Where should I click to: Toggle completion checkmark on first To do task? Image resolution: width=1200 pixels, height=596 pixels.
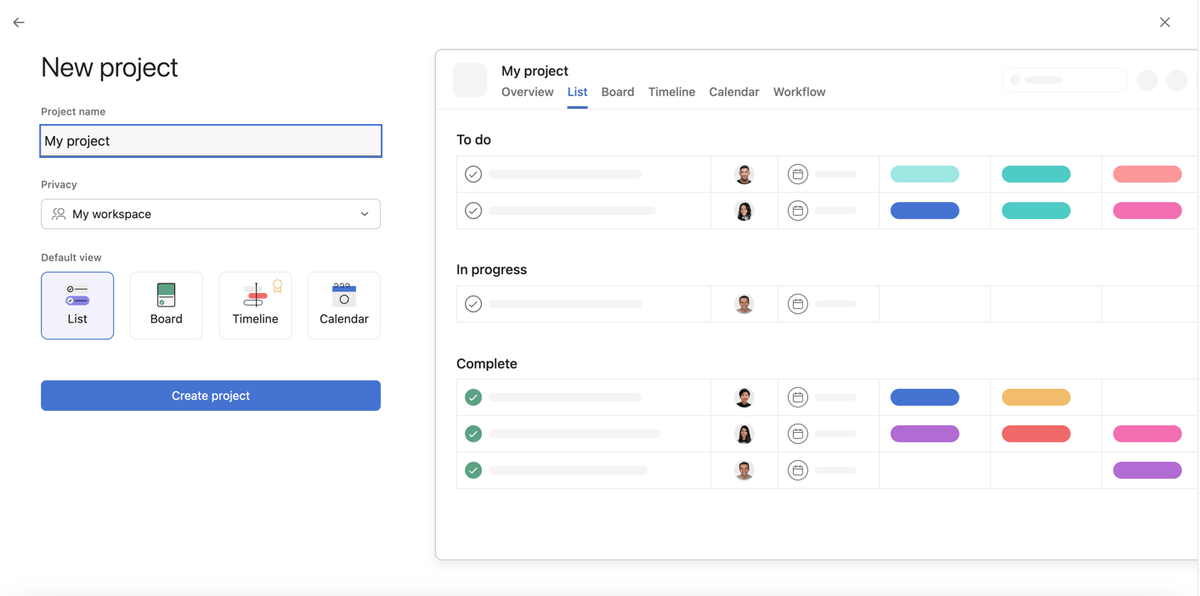coord(473,173)
